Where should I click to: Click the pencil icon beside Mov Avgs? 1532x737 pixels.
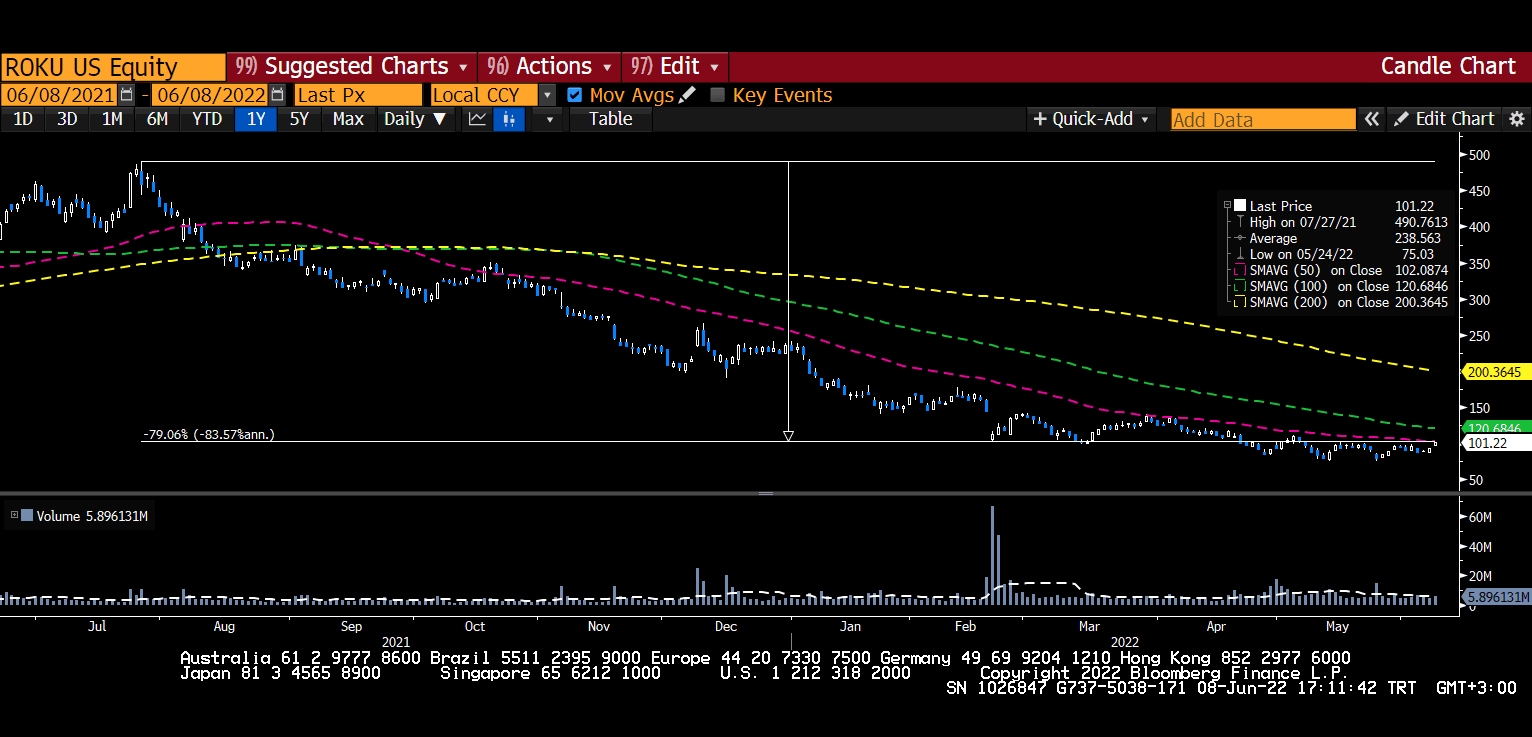(x=687, y=95)
